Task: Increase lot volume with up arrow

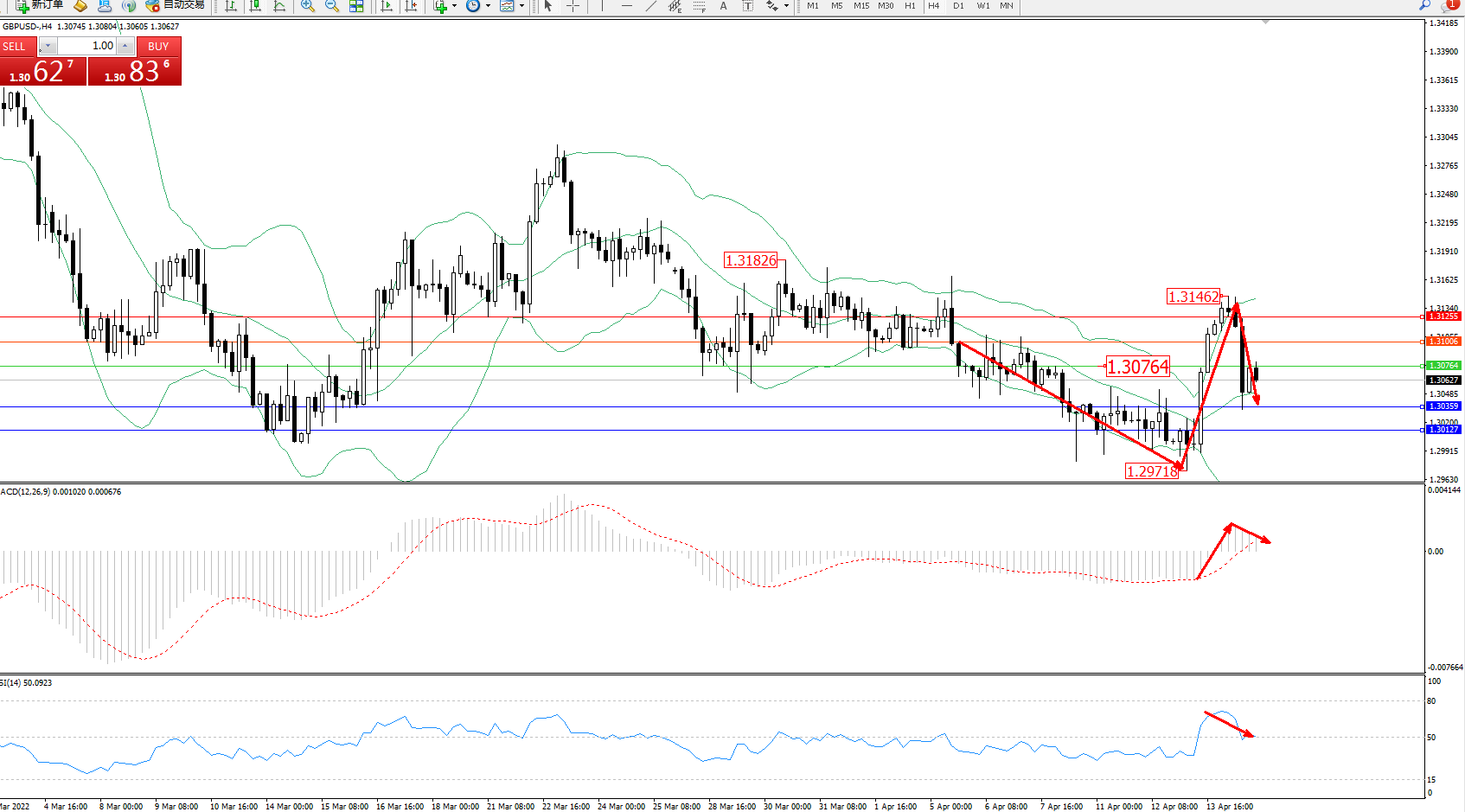Action: pyautogui.click(x=125, y=46)
